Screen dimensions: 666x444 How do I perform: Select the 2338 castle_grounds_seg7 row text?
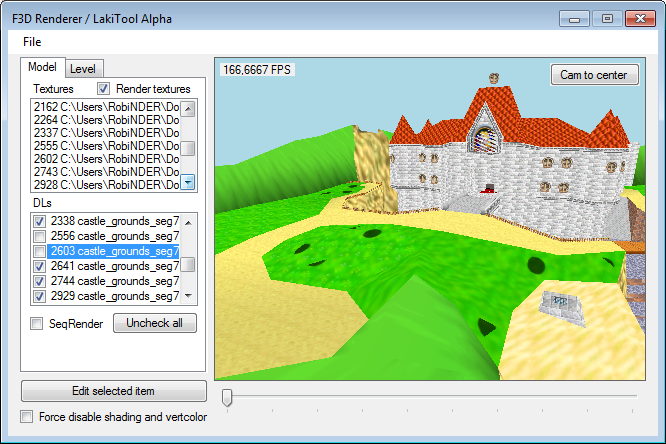(115, 221)
